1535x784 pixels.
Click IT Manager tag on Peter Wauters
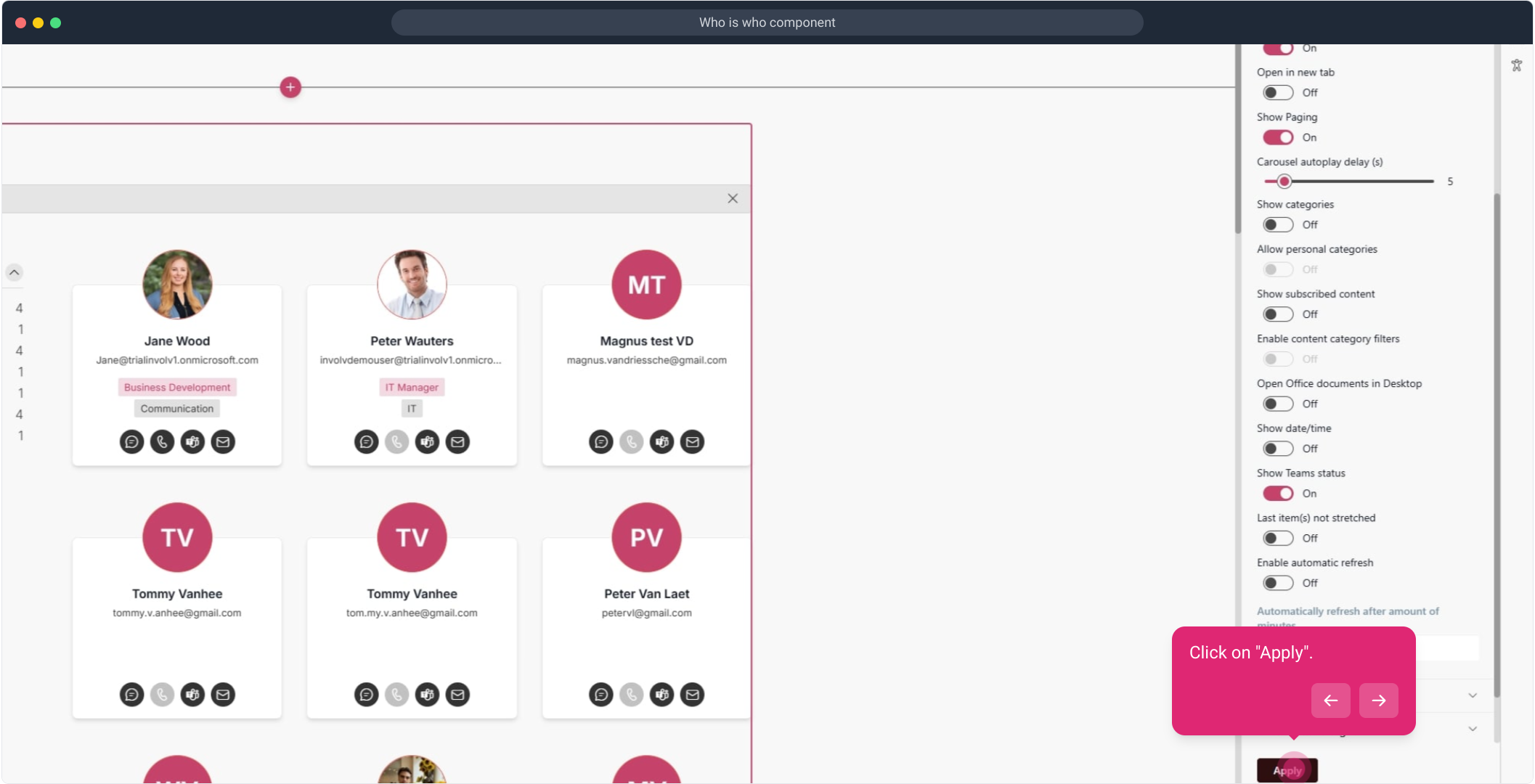pos(412,387)
